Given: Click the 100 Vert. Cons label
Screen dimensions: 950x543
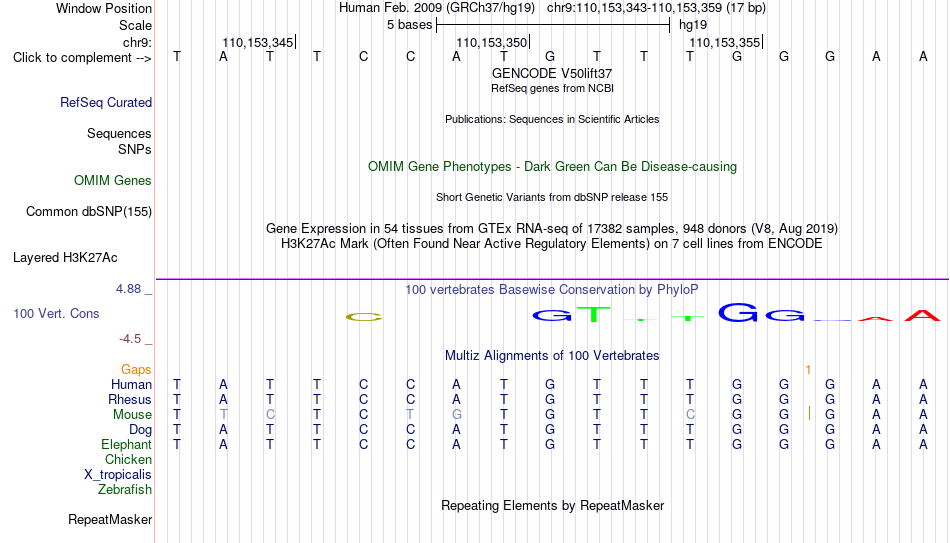Looking at the screenshot, I should point(56,313).
